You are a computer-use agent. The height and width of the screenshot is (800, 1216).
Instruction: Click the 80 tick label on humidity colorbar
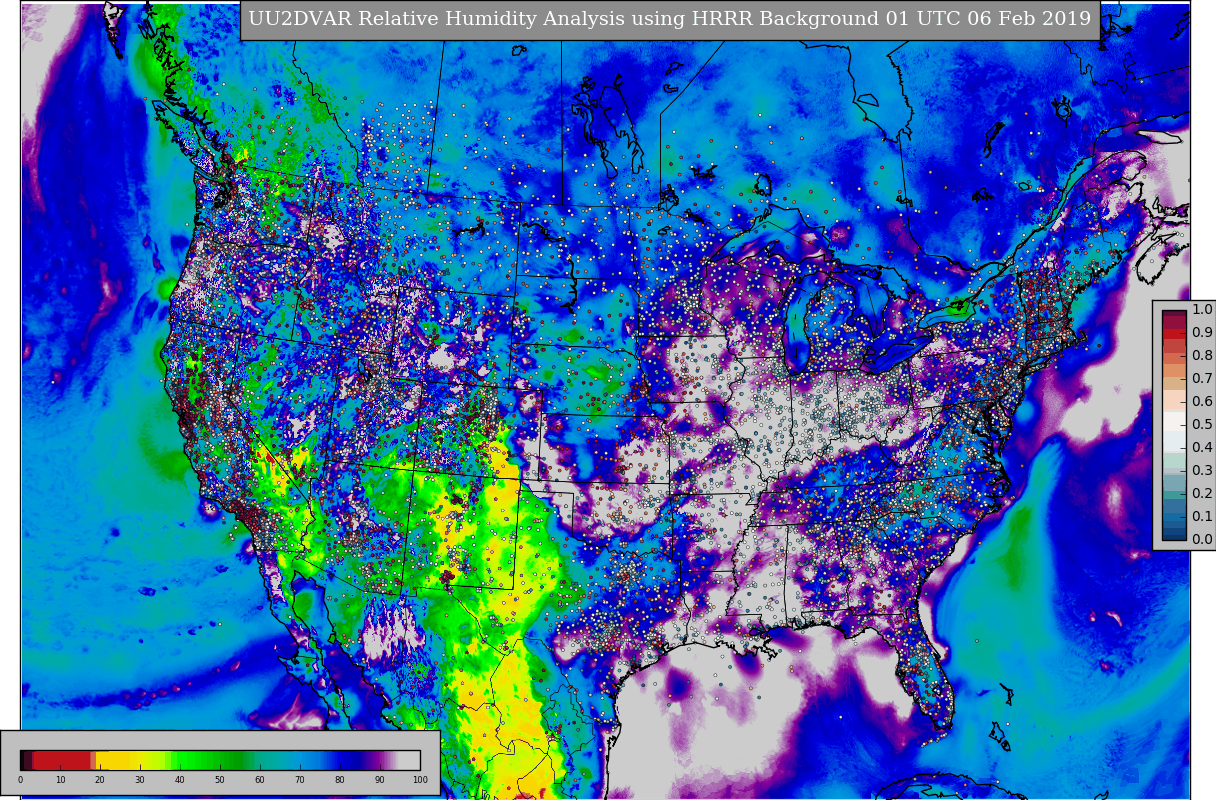(x=340, y=780)
